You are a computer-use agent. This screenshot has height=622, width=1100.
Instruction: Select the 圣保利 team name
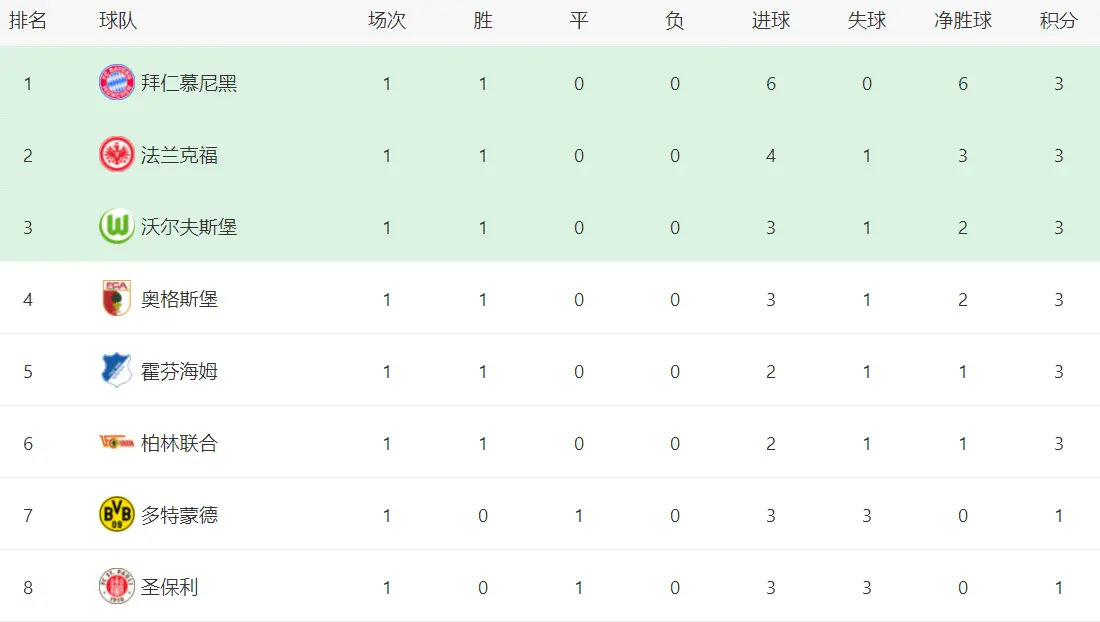169,587
